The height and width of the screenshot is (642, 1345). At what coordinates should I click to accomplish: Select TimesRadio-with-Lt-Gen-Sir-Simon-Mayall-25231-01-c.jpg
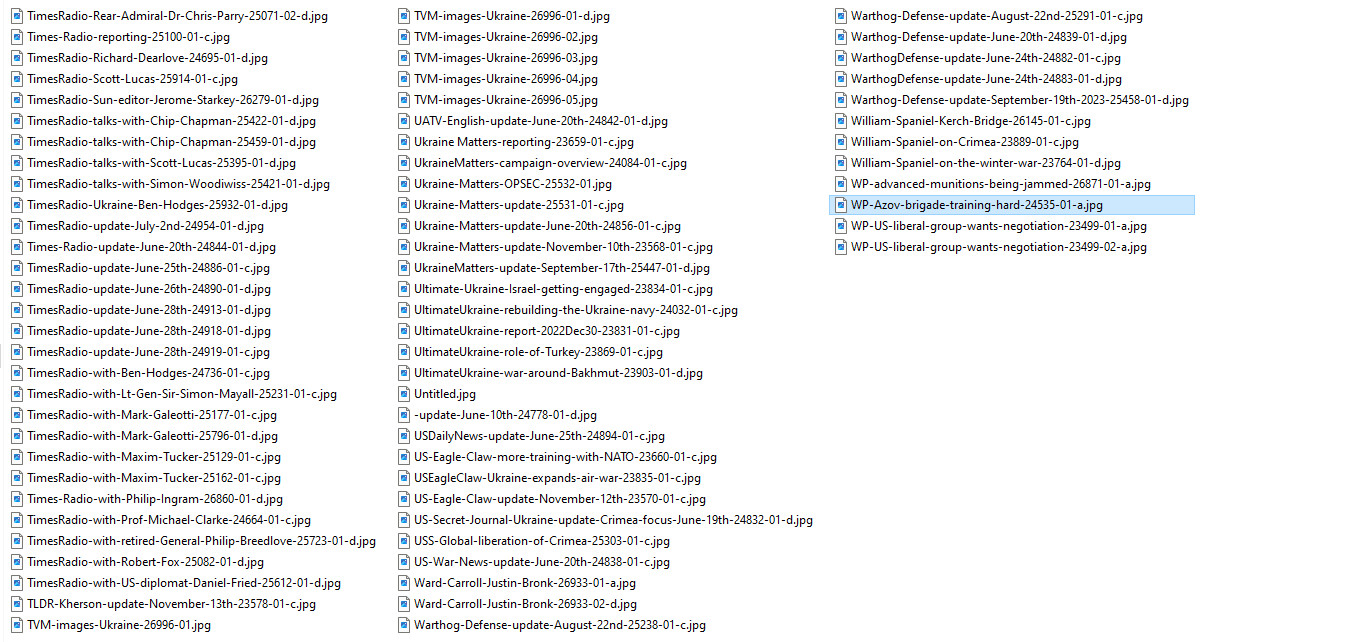tap(182, 394)
